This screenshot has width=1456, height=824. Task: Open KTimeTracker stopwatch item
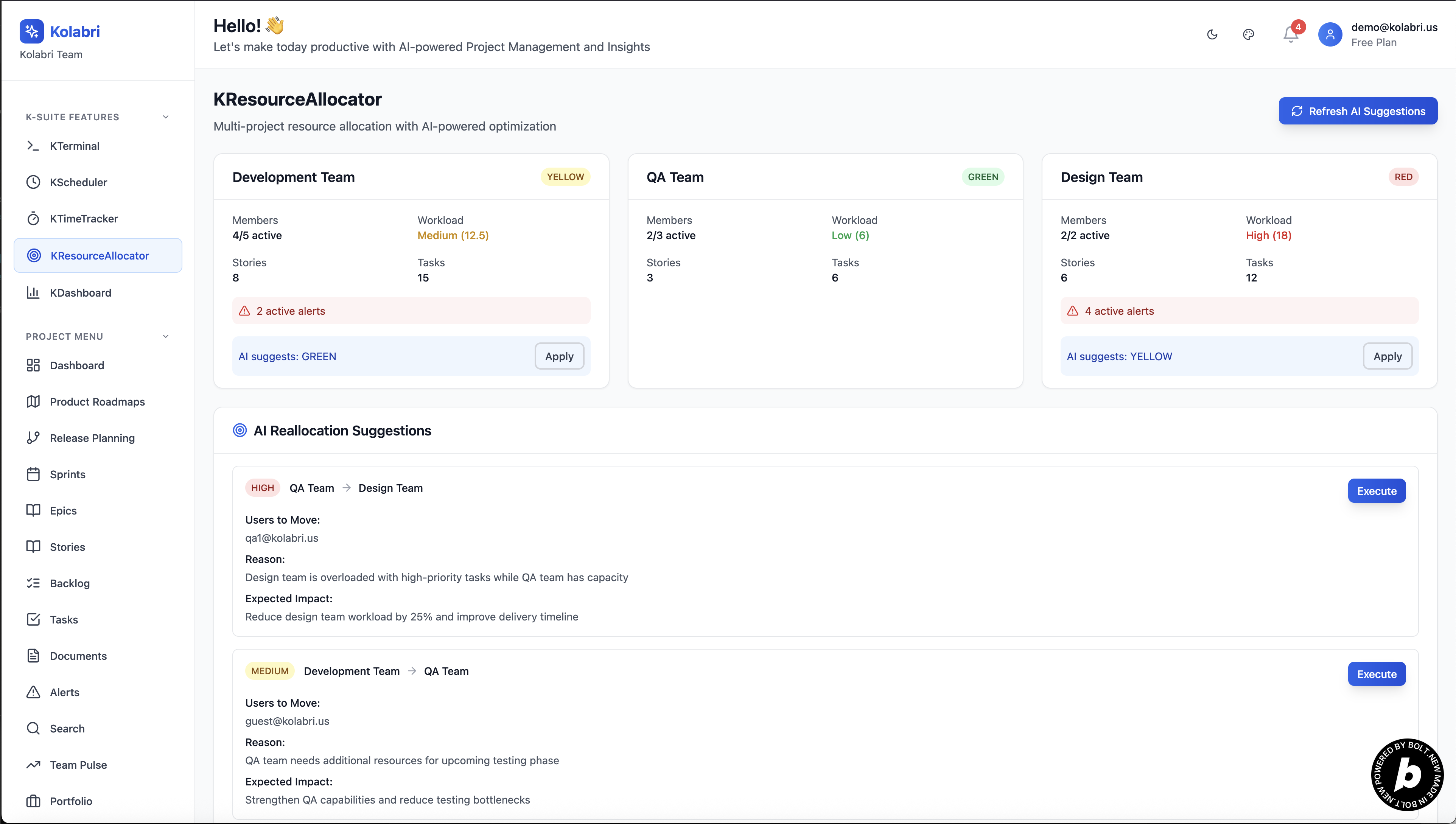[84, 218]
